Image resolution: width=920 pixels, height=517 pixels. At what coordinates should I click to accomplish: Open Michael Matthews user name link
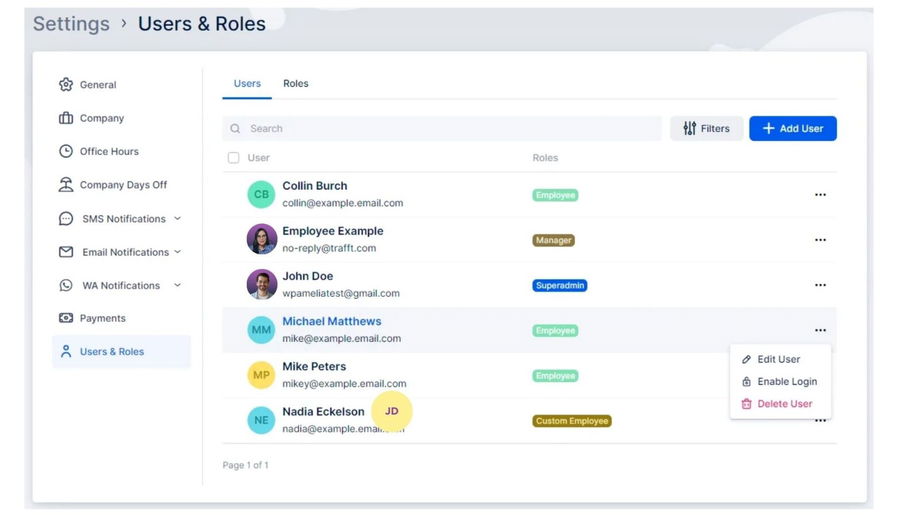point(331,321)
